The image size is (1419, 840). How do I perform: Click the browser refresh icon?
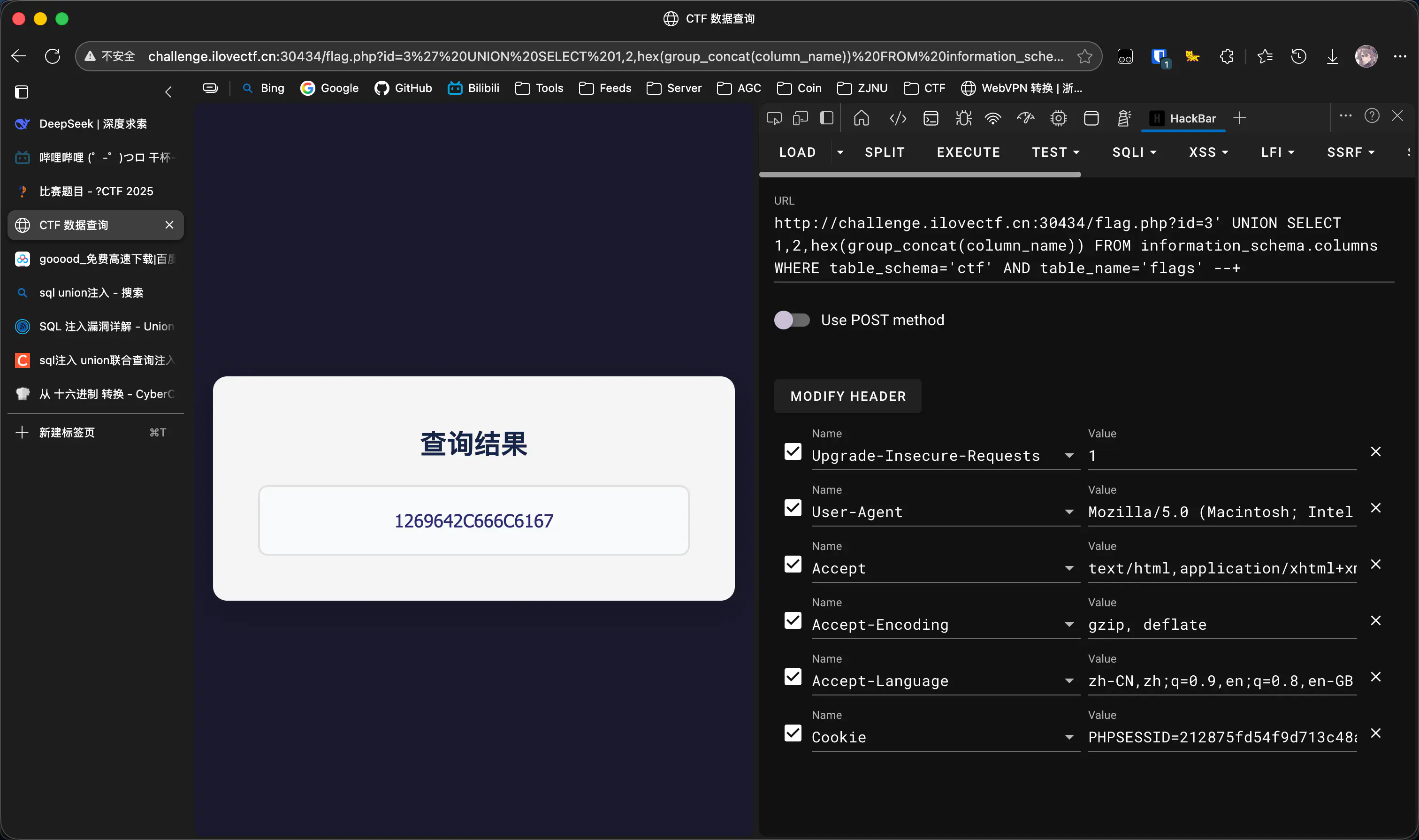(x=53, y=56)
